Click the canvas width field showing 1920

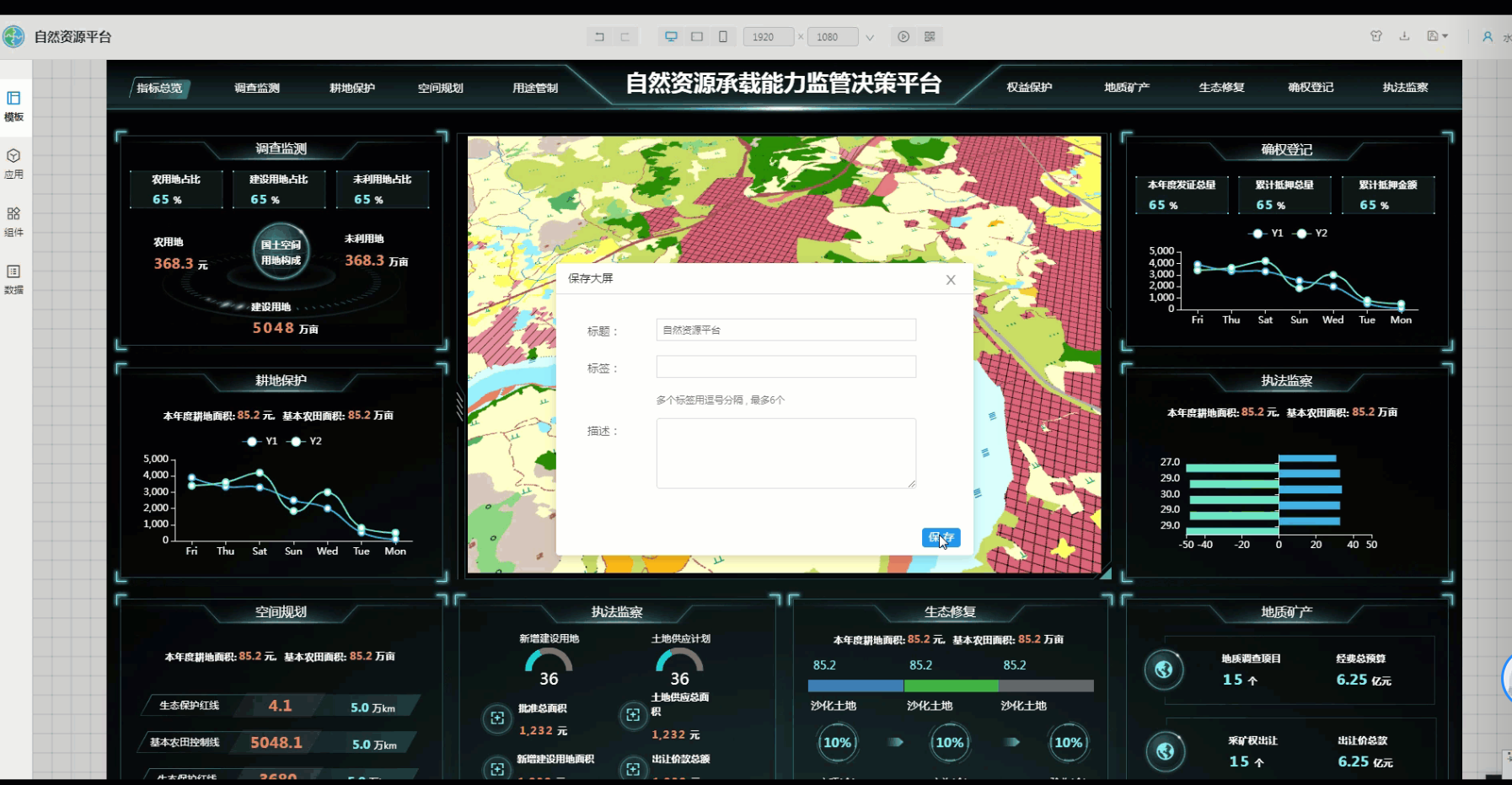coord(769,37)
